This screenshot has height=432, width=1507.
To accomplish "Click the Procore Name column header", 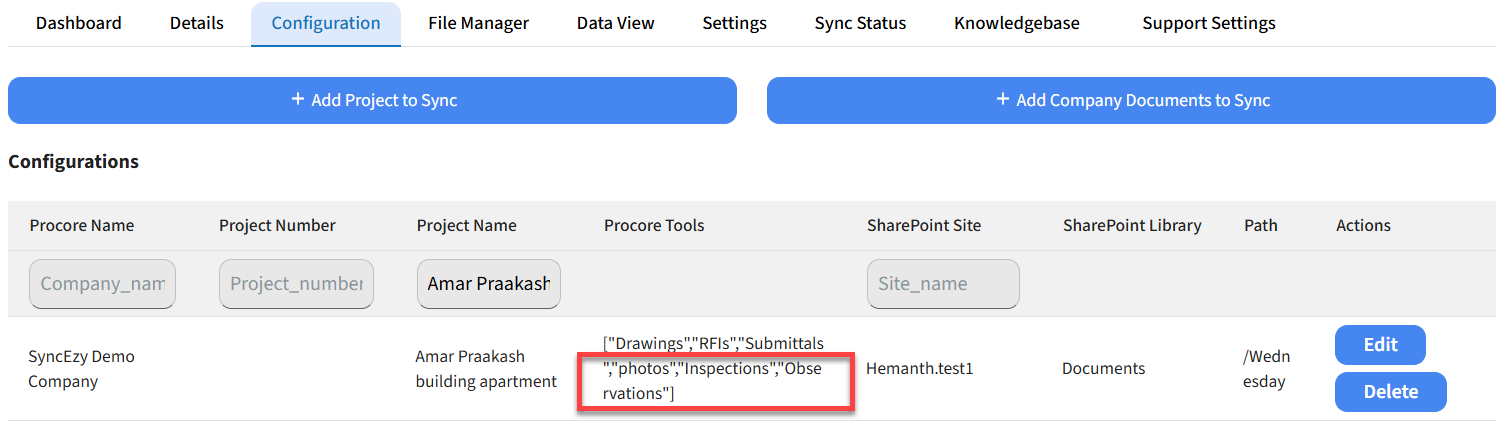I will 82,226.
